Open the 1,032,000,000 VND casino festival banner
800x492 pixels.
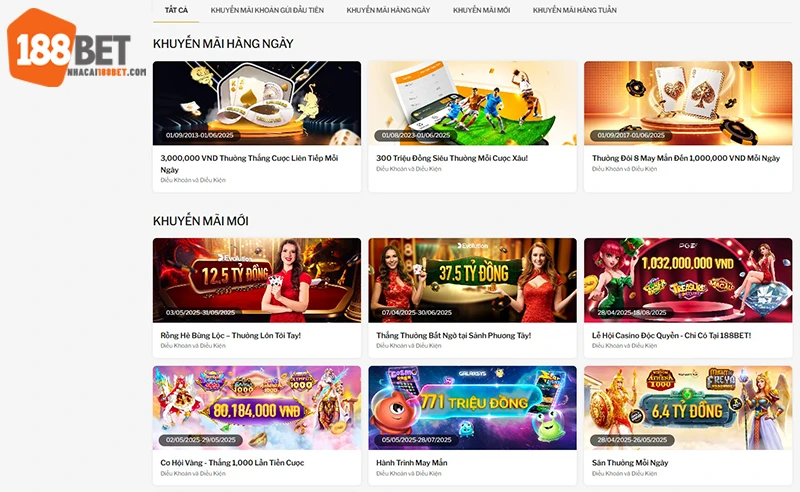(x=688, y=280)
